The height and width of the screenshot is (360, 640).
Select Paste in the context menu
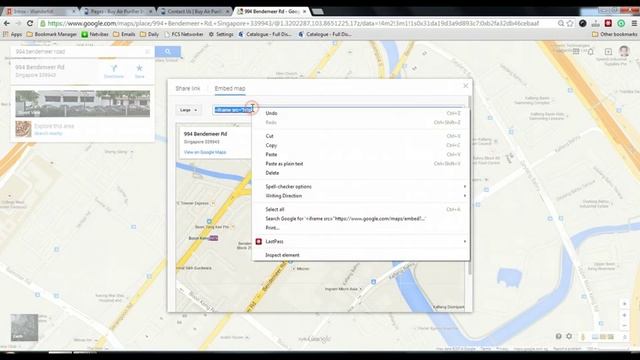(361, 154)
